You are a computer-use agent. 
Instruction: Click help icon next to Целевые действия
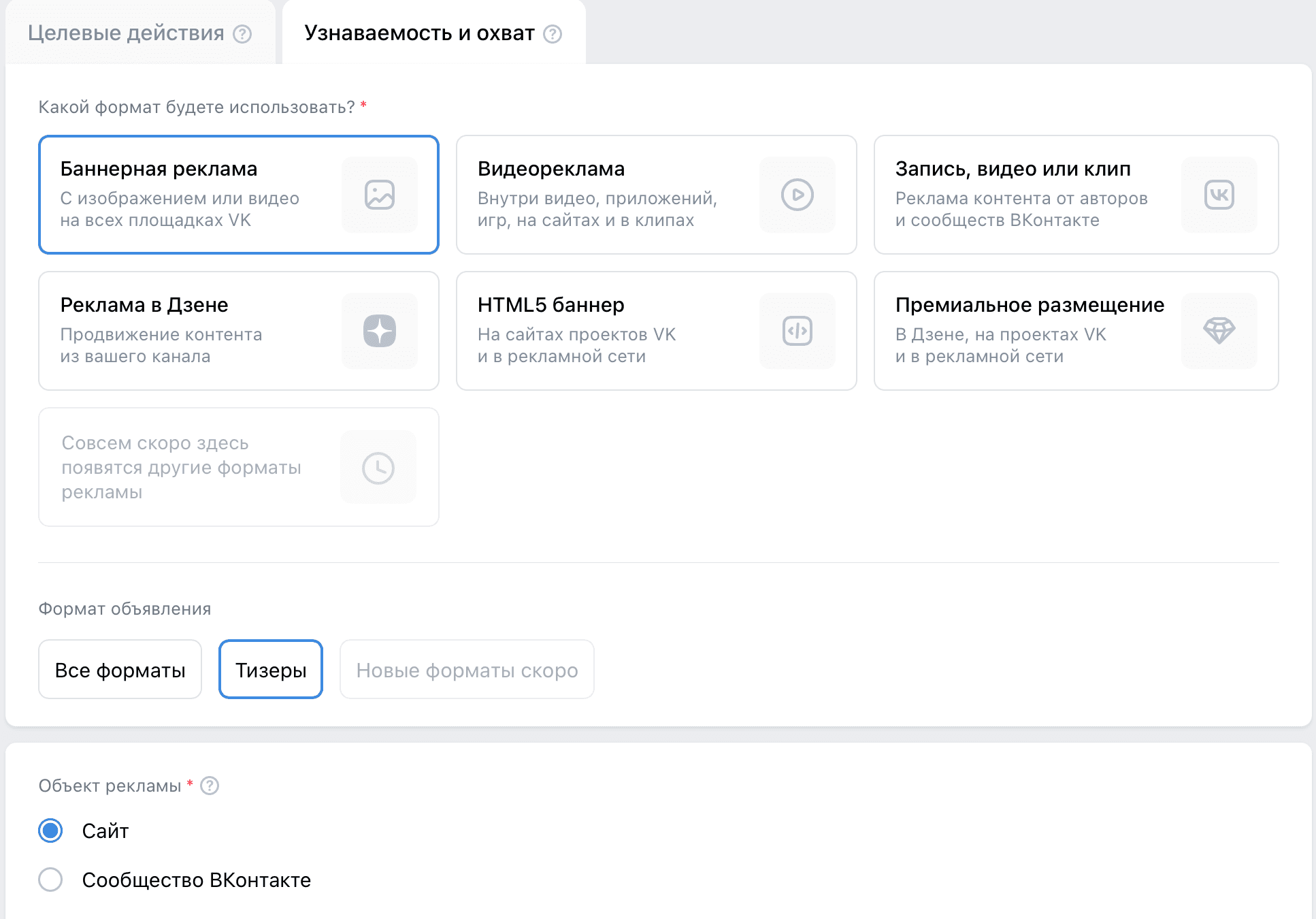click(x=242, y=34)
